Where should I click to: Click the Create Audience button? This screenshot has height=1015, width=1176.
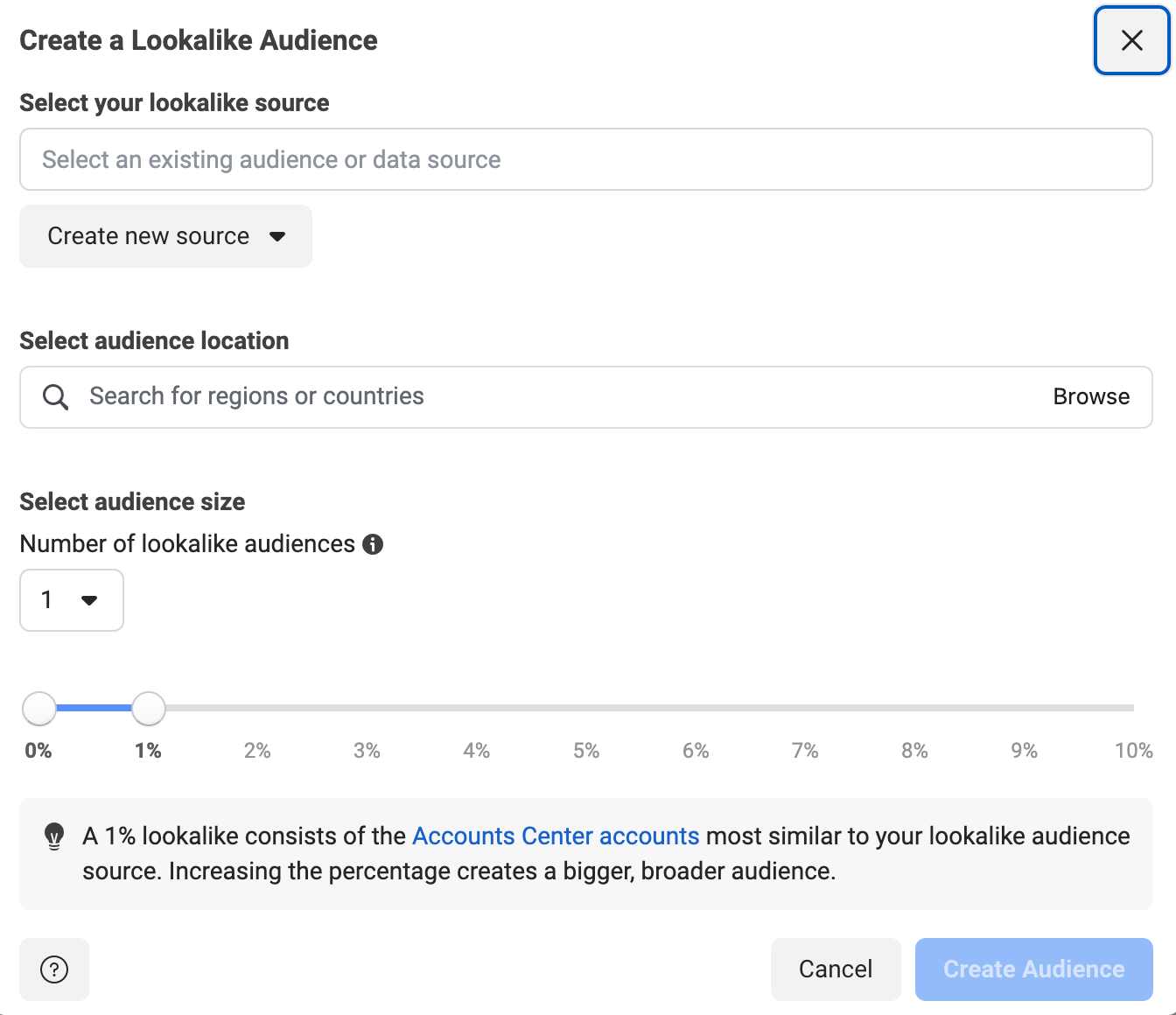pos(1033,969)
